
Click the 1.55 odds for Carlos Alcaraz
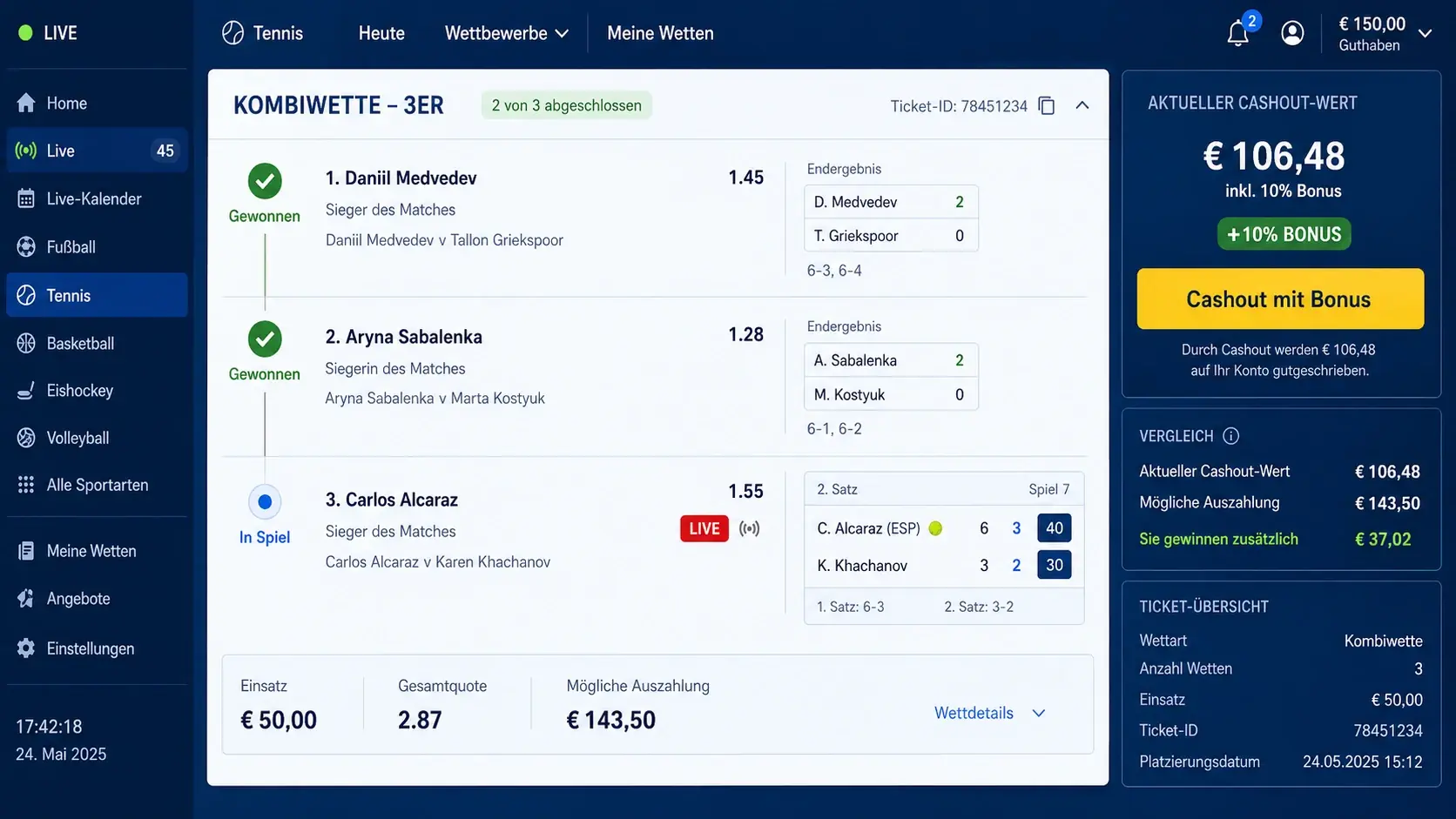(745, 491)
